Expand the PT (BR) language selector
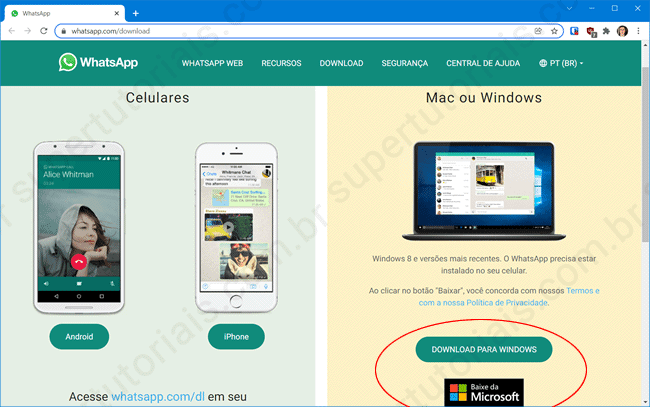 pos(561,64)
